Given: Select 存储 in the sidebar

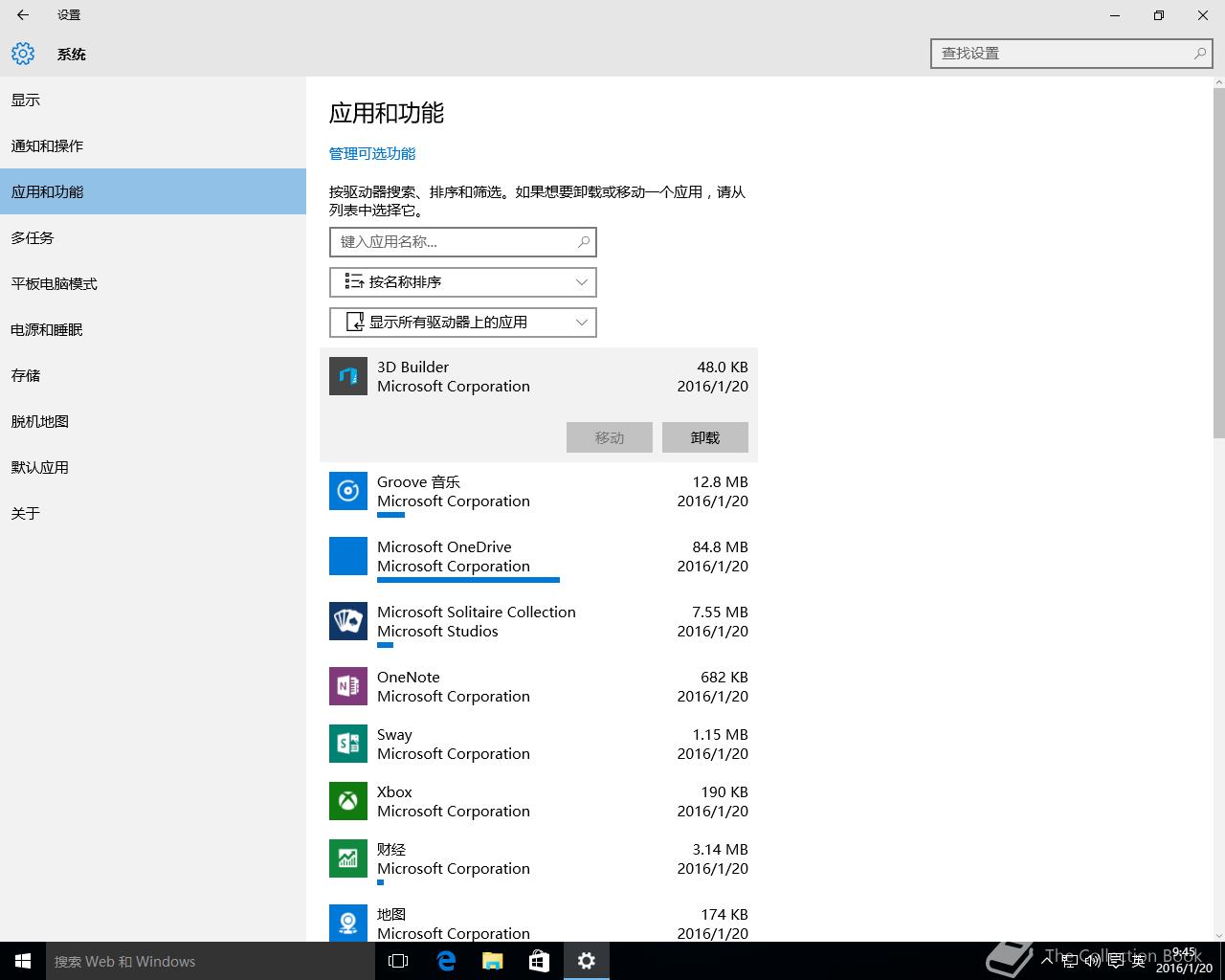Looking at the screenshot, I should (x=153, y=375).
